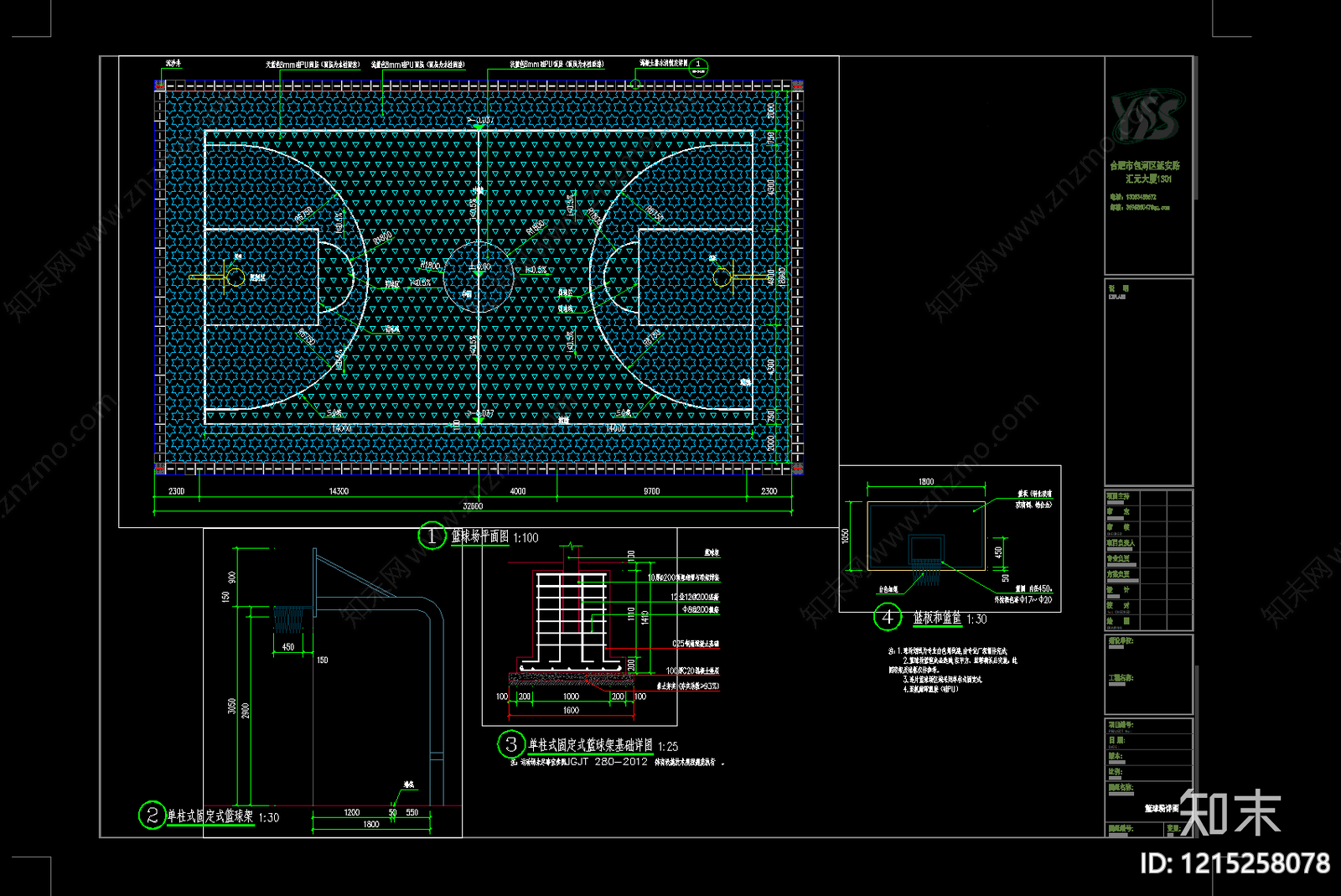
Task: Click detail number 4 circle beside 篮板和篮筐
Action: pyautogui.click(x=887, y=618)
